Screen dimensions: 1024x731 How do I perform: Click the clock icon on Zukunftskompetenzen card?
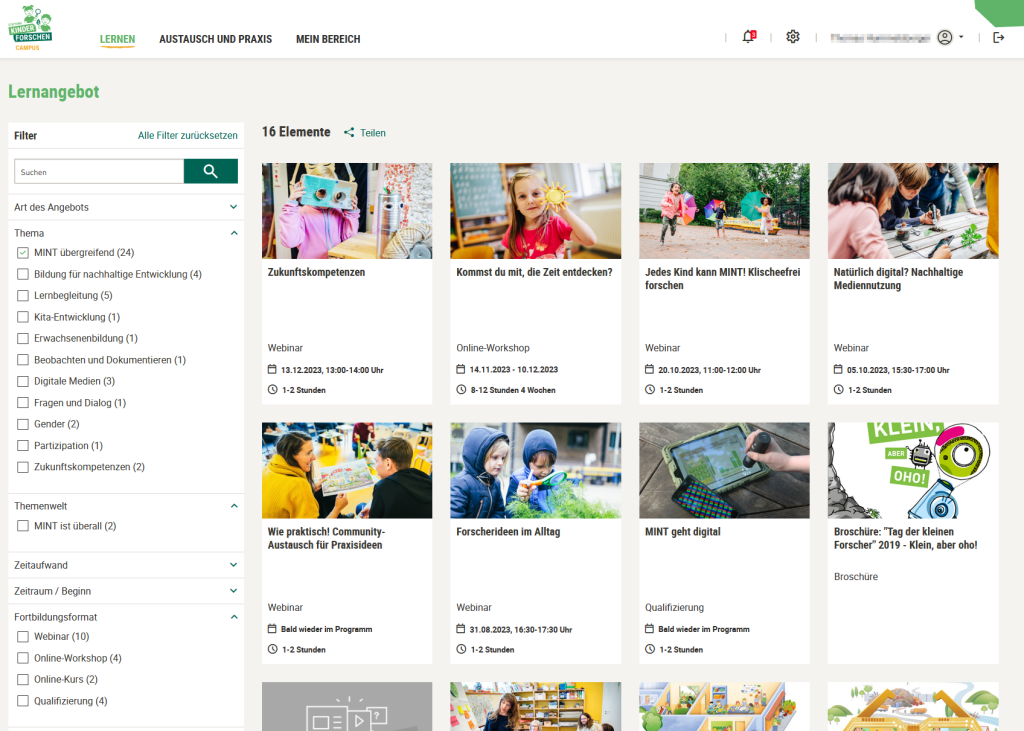tap(272, 389)
